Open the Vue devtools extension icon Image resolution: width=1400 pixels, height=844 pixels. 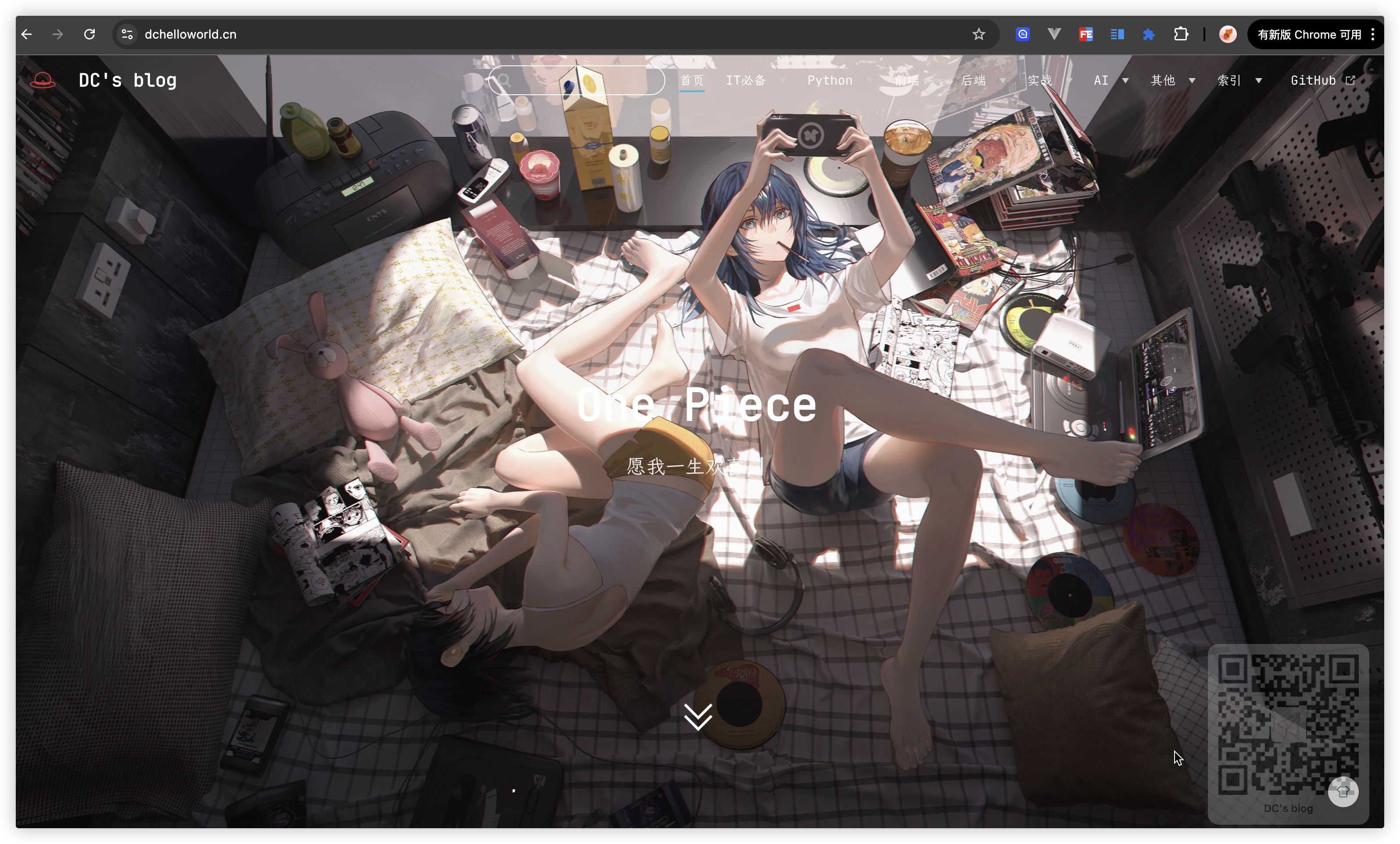click(x=1054, y=35)
